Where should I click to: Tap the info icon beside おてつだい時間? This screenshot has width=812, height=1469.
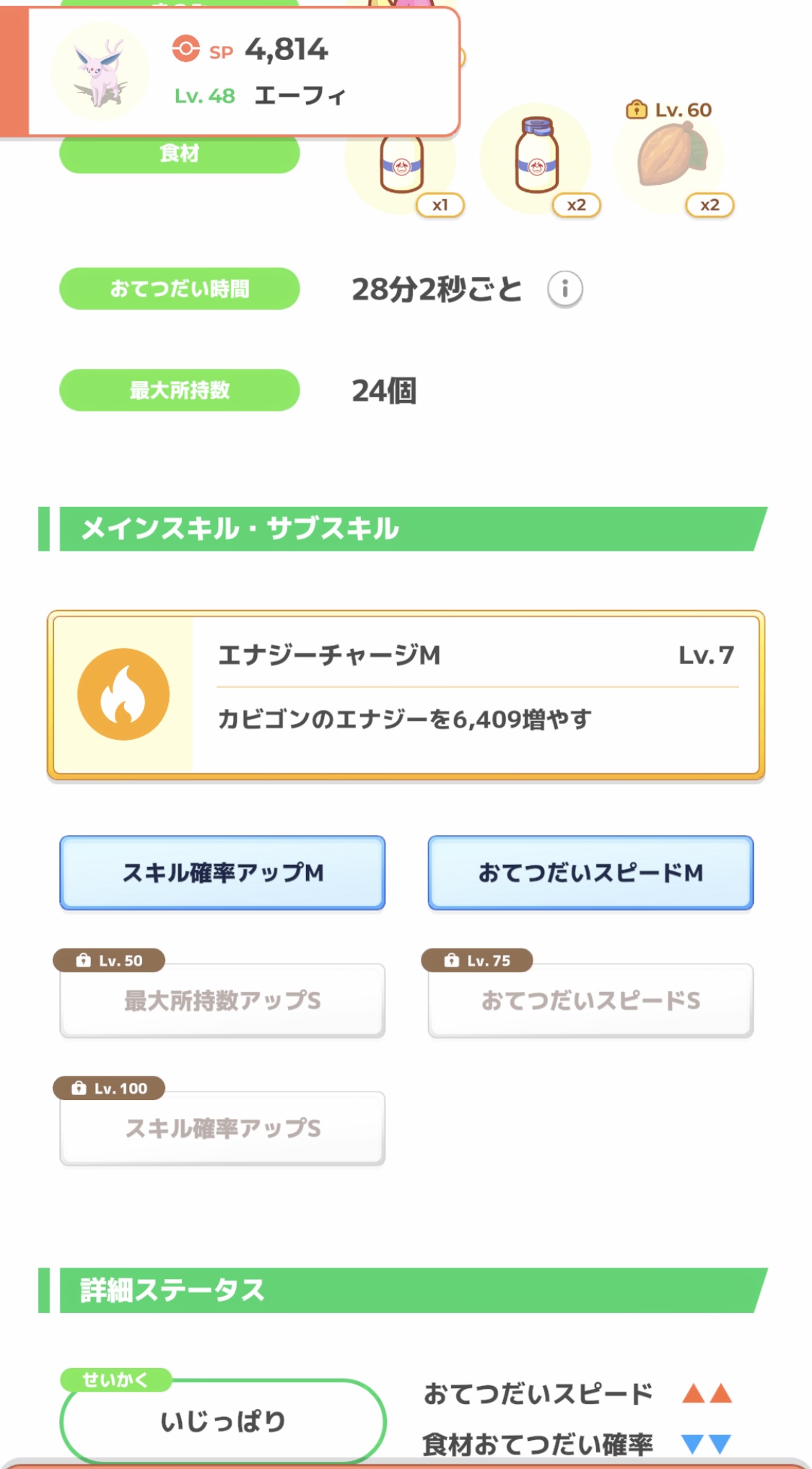564,289
